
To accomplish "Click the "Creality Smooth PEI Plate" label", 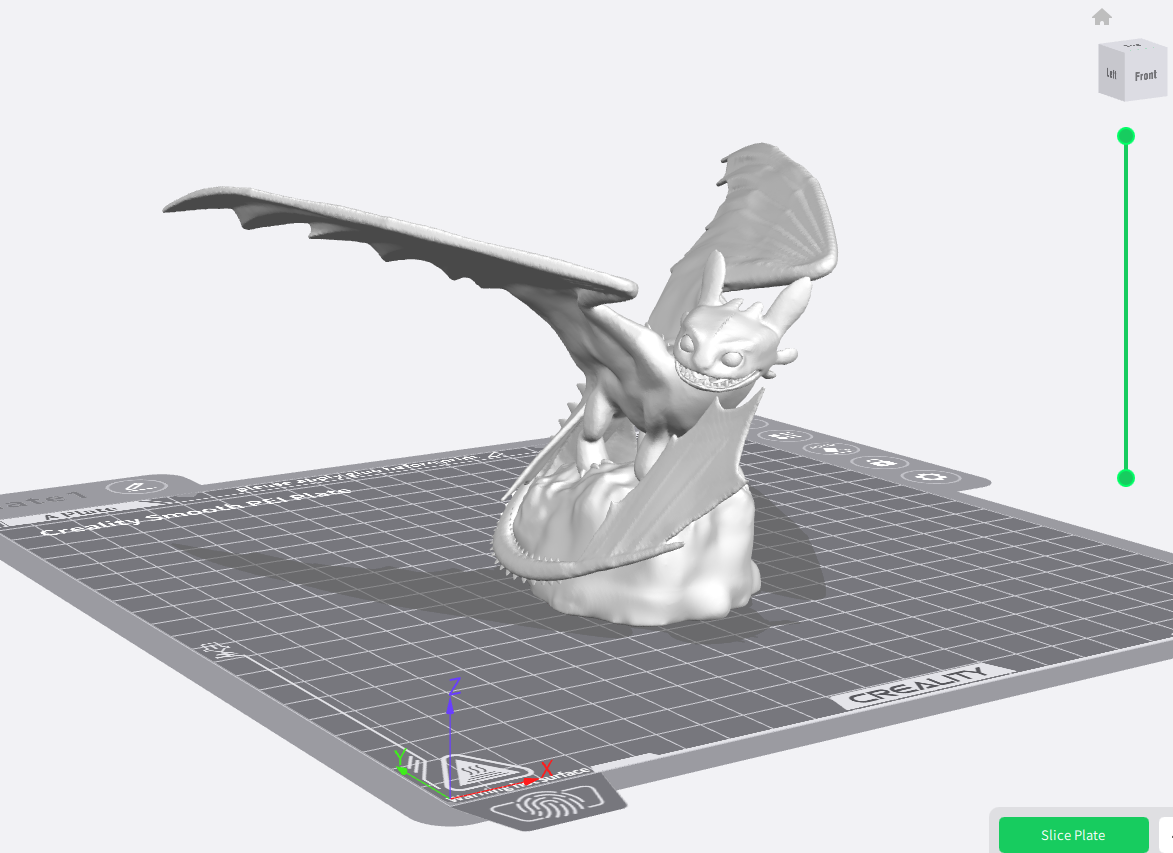I will 196,511.
